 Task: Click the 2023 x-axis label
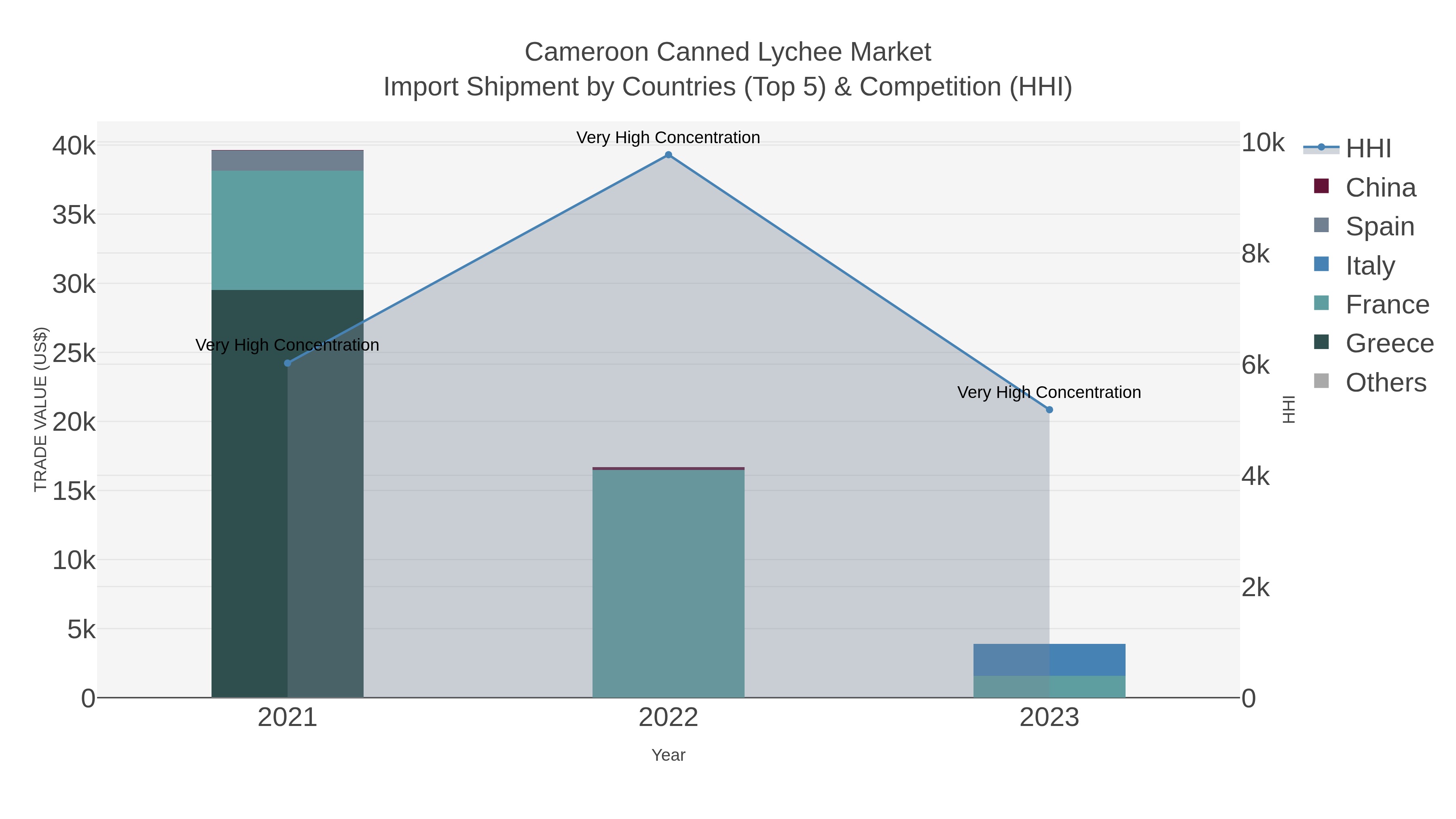[1049, 718]
